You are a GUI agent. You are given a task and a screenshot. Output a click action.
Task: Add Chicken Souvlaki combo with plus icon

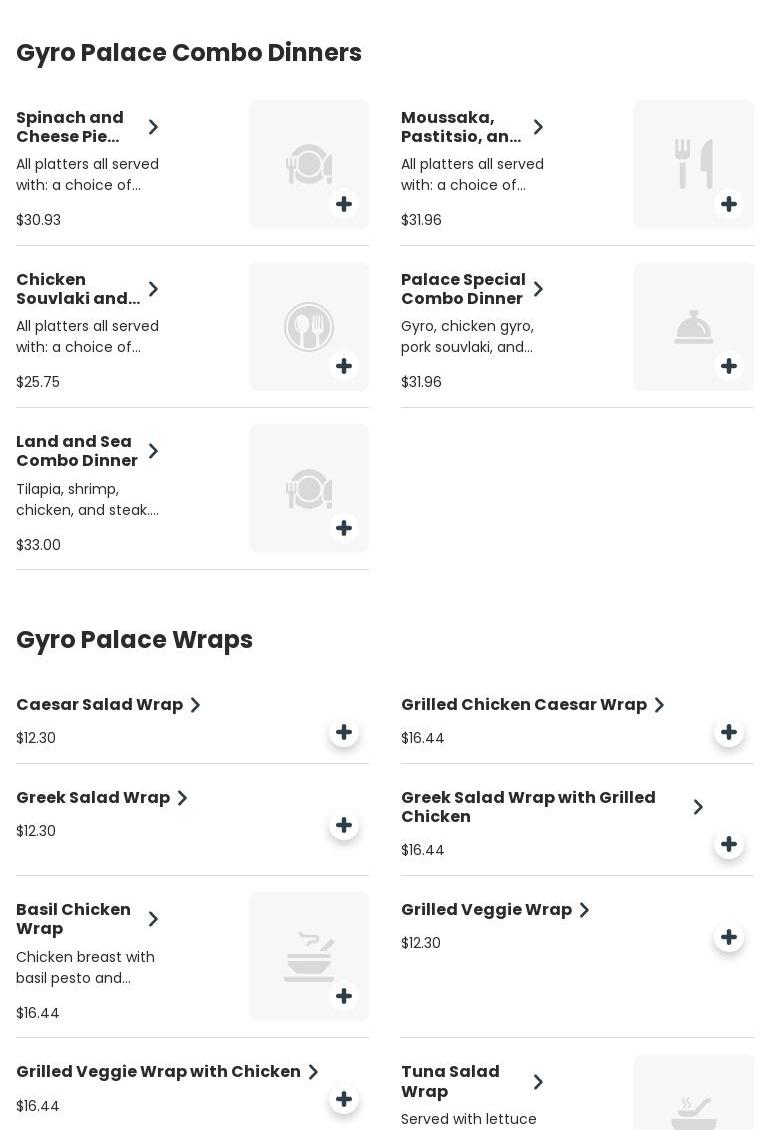click(344, 366)
